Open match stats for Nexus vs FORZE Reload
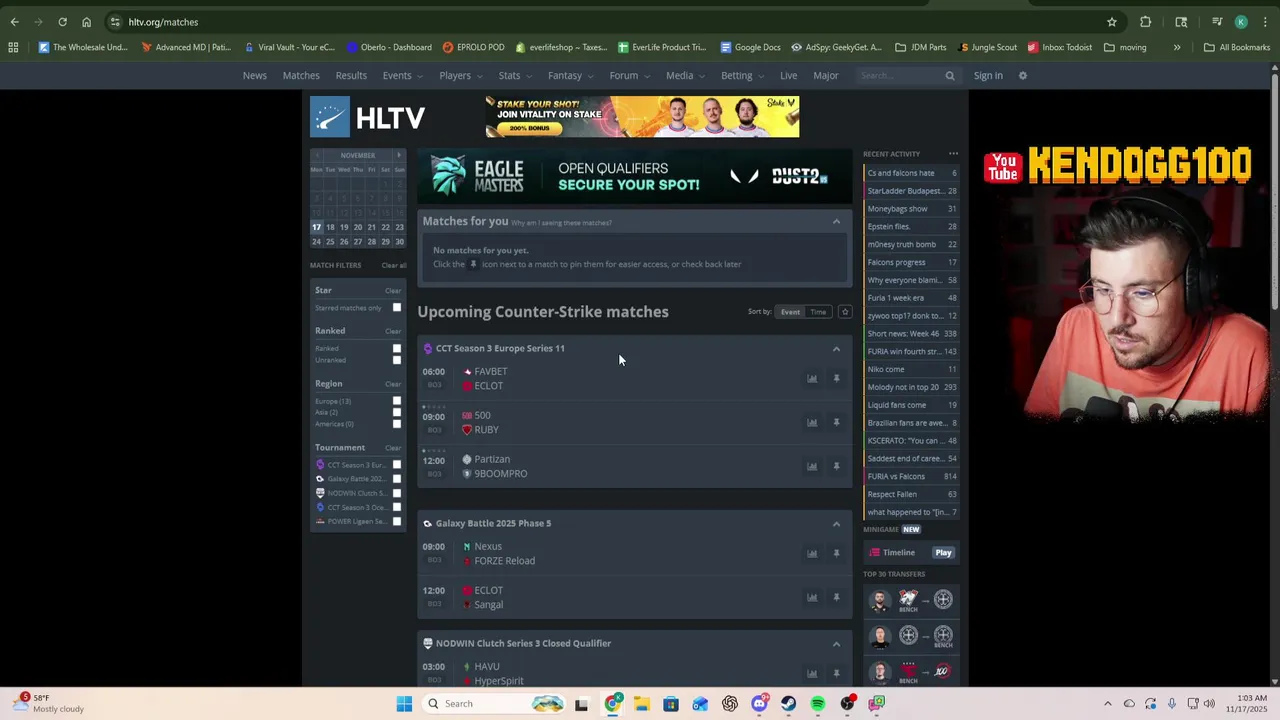1280x720 pixels. tap(812, 554)
